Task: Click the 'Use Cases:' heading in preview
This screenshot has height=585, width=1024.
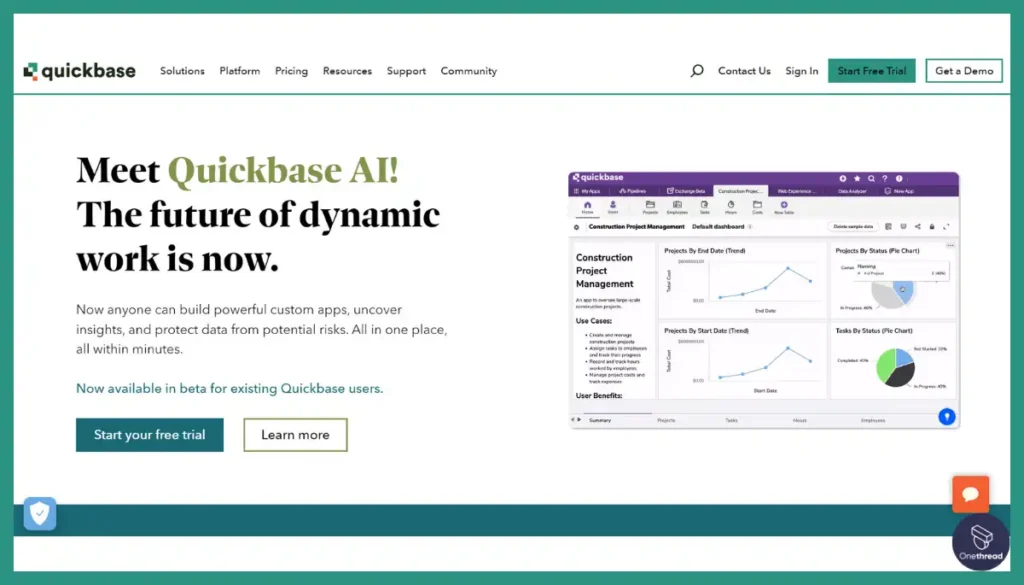Action: pos(594,321)
